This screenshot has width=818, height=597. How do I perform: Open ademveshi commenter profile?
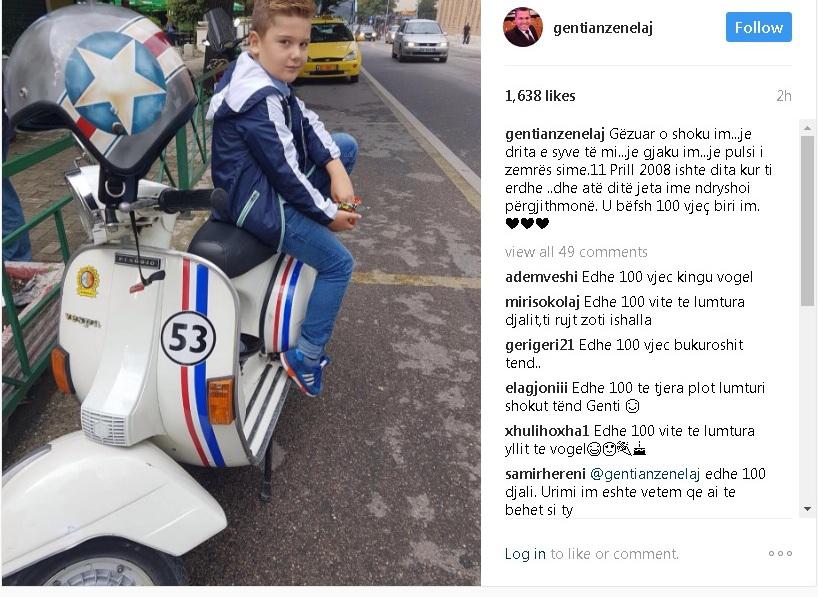click(541, 277)
